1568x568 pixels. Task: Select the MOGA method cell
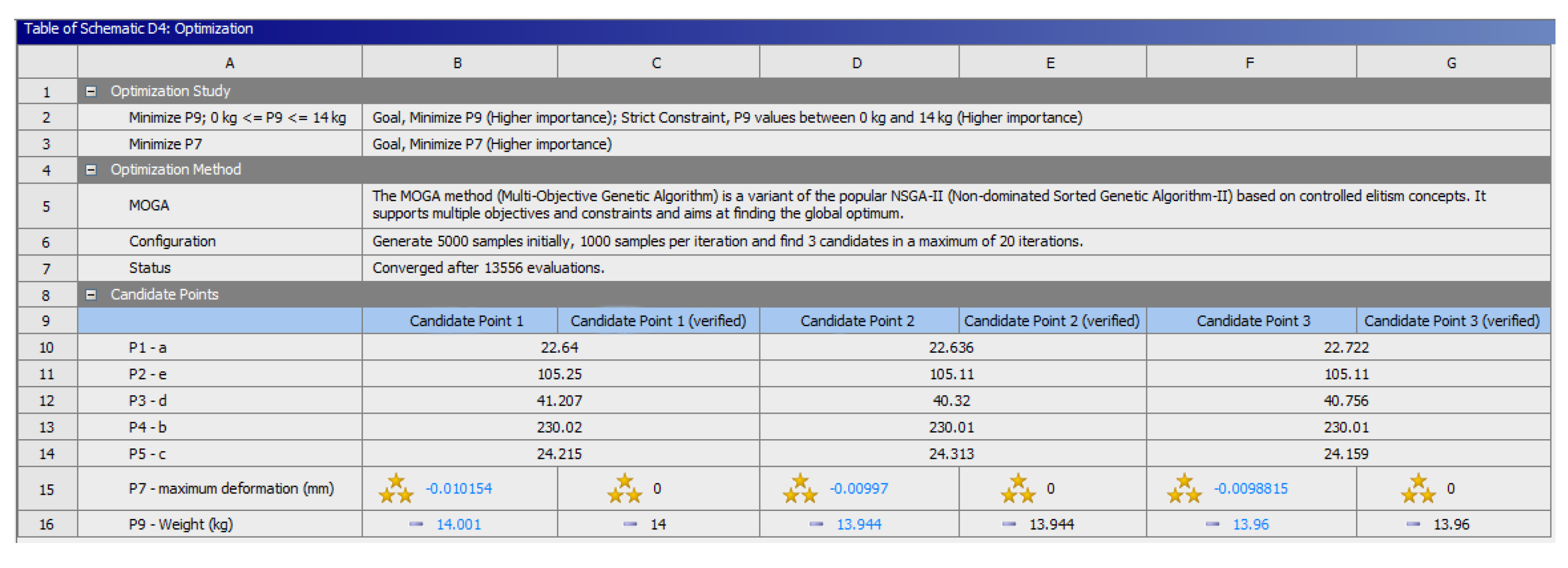pyautogui.click(x=149, y=205)
